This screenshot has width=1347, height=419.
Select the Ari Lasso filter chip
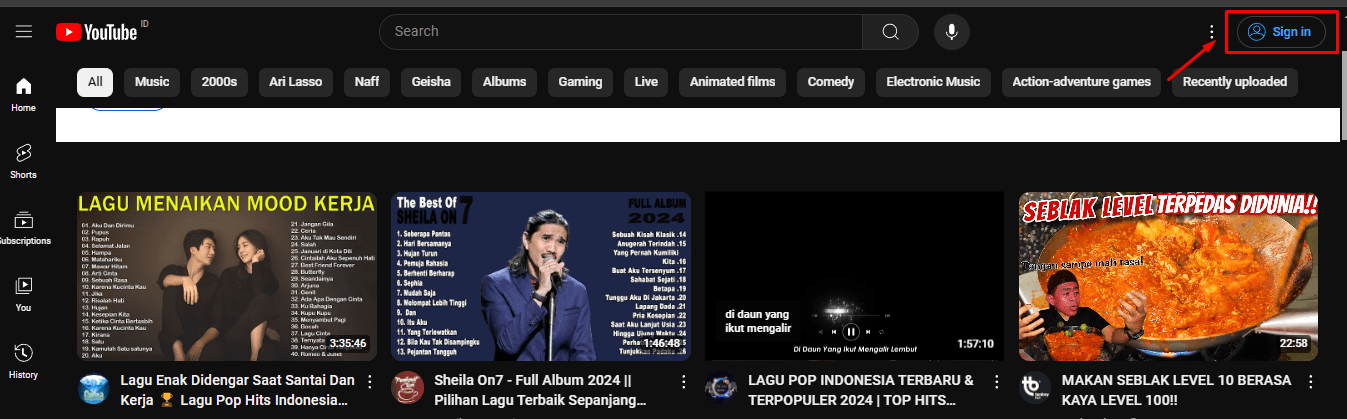click(x=295, y=82)
